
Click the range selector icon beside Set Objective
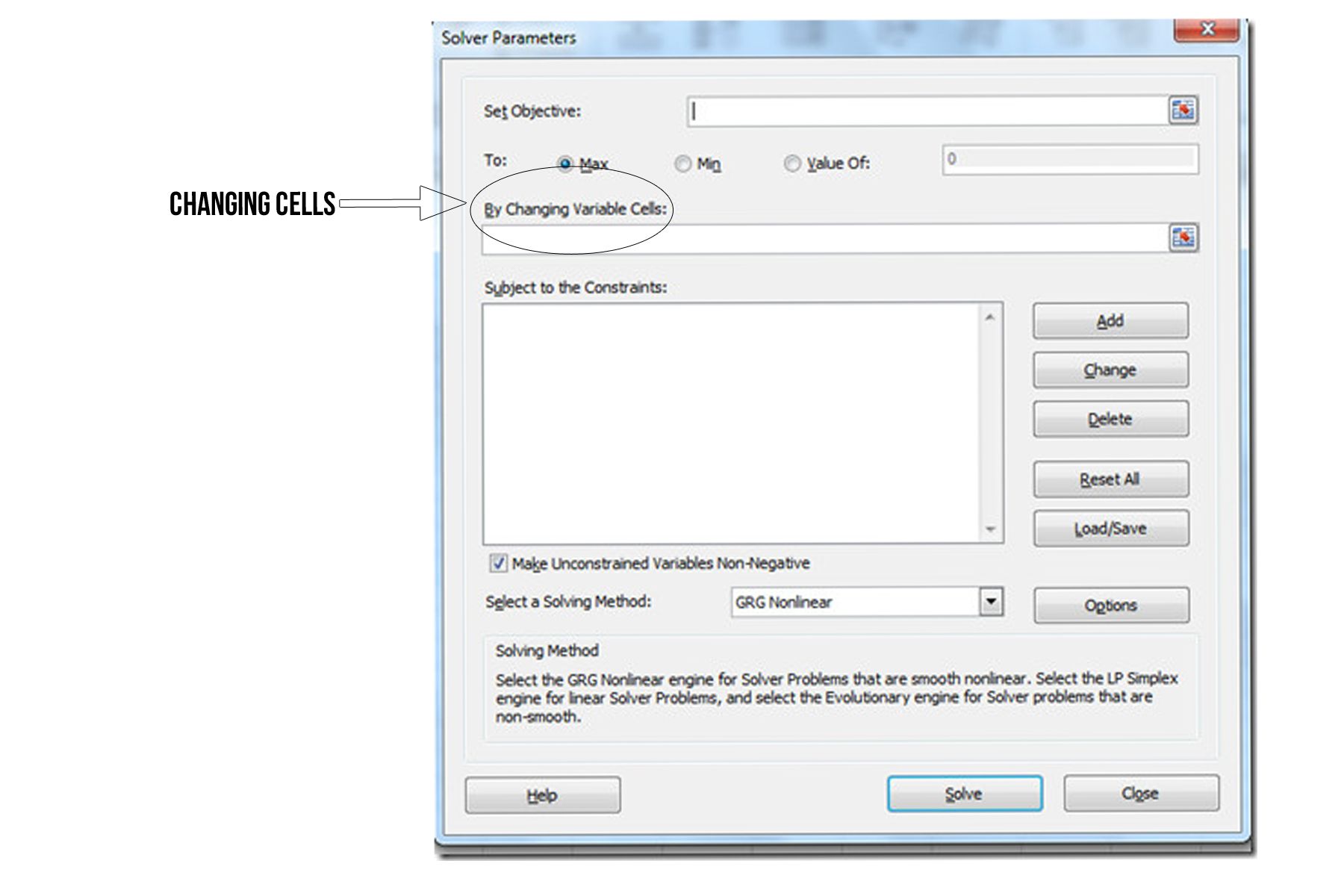[x=1184, y=110]
